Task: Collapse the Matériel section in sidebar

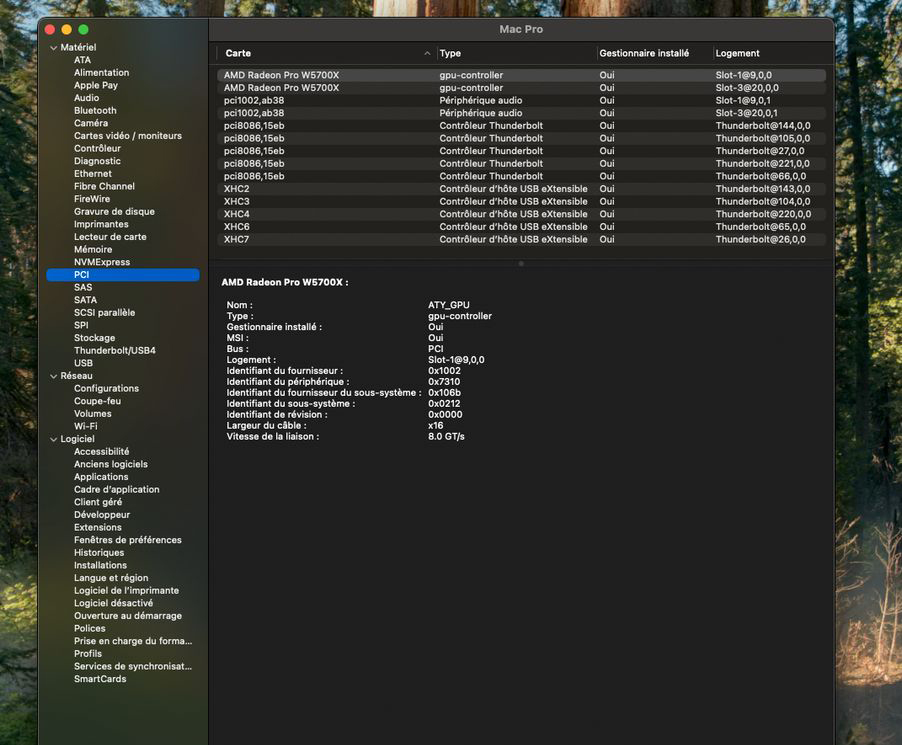Action: (53, 48)
